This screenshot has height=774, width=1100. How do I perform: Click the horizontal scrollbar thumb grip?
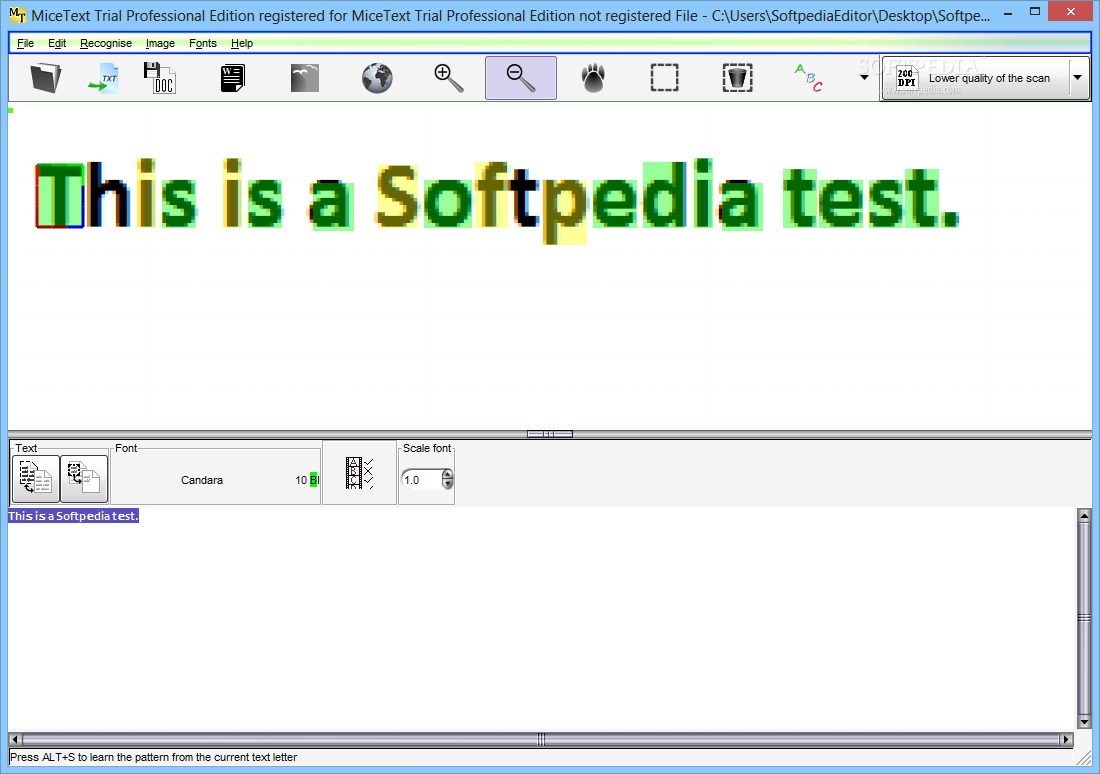click(541, 740)
